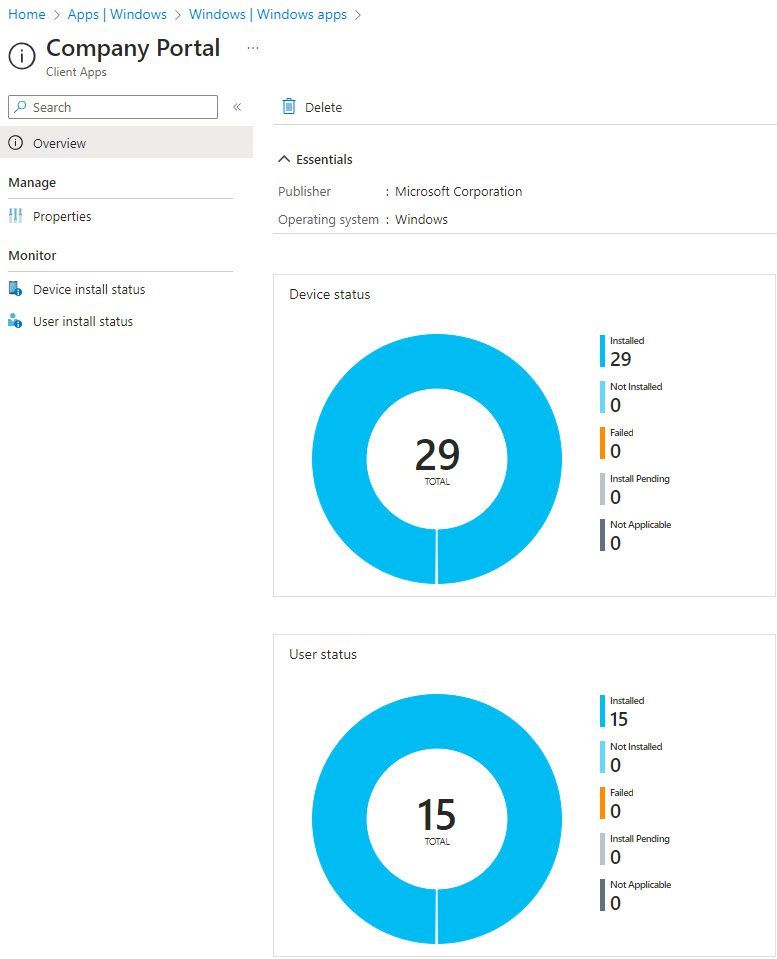The height and width of the screenshot is (959, 777).
Task: Open Device install status page
Action: (x=89, y=289)
